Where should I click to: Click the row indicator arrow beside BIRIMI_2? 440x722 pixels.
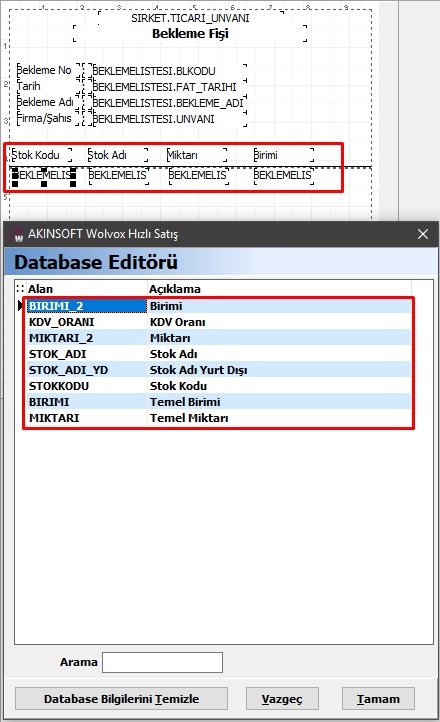point(20,305)
